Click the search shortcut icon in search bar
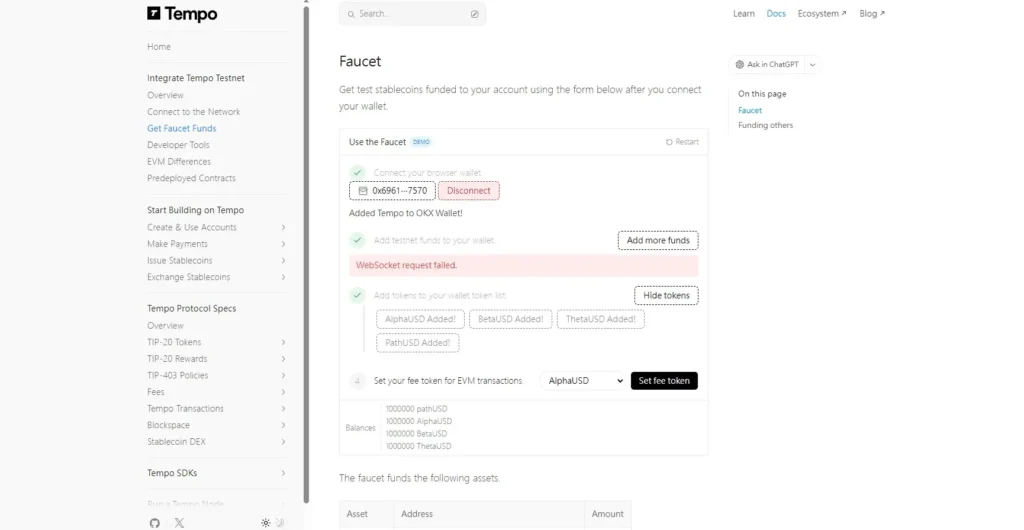The image size is (1024, 530). click(x=474, y=14)
